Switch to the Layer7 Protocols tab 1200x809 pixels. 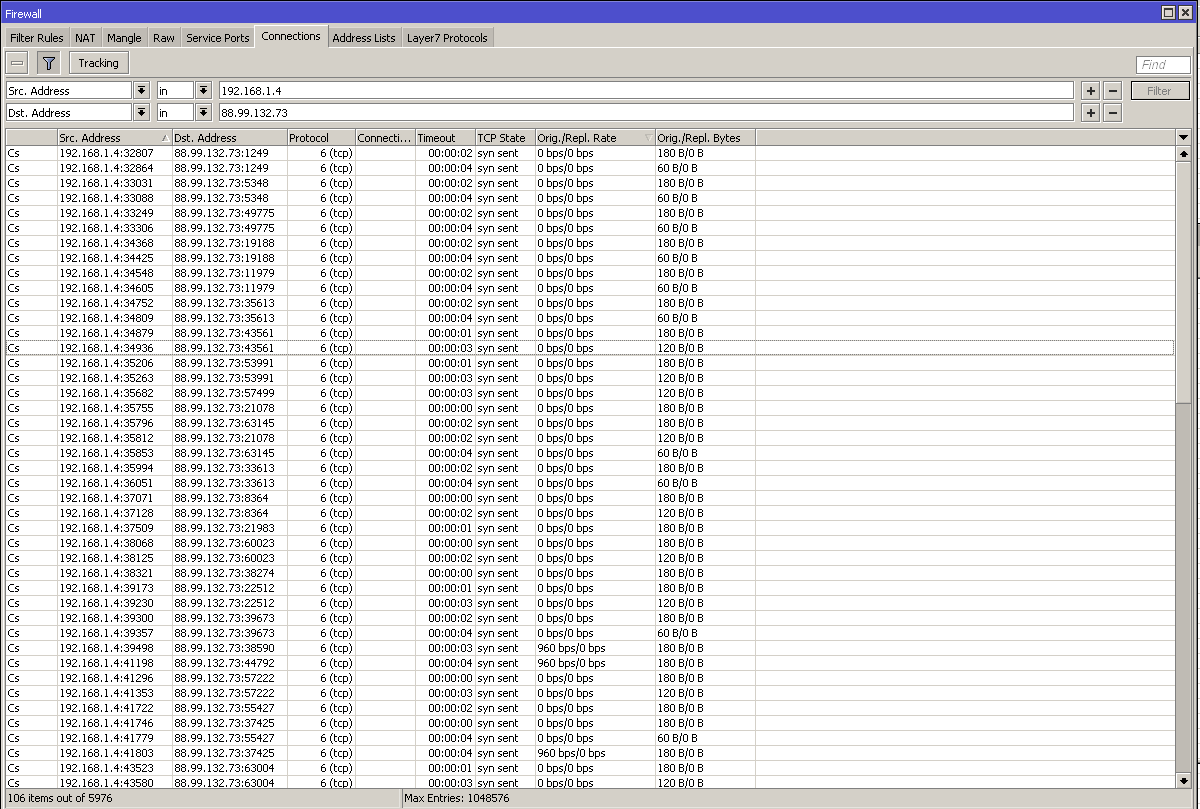click(447, 37)
